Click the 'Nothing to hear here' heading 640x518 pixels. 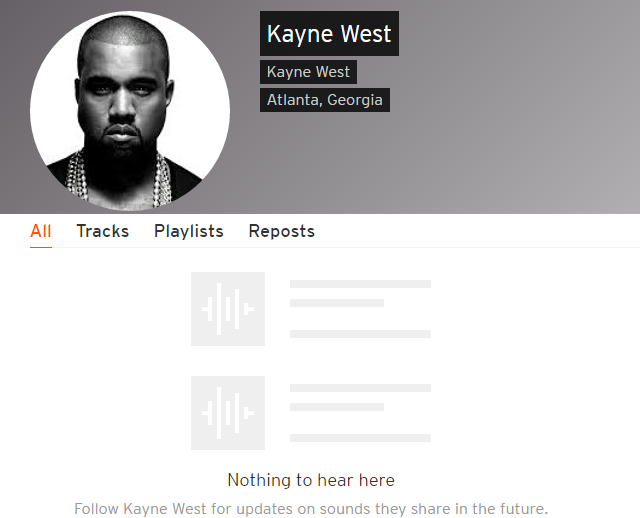(x=311, y=480)
